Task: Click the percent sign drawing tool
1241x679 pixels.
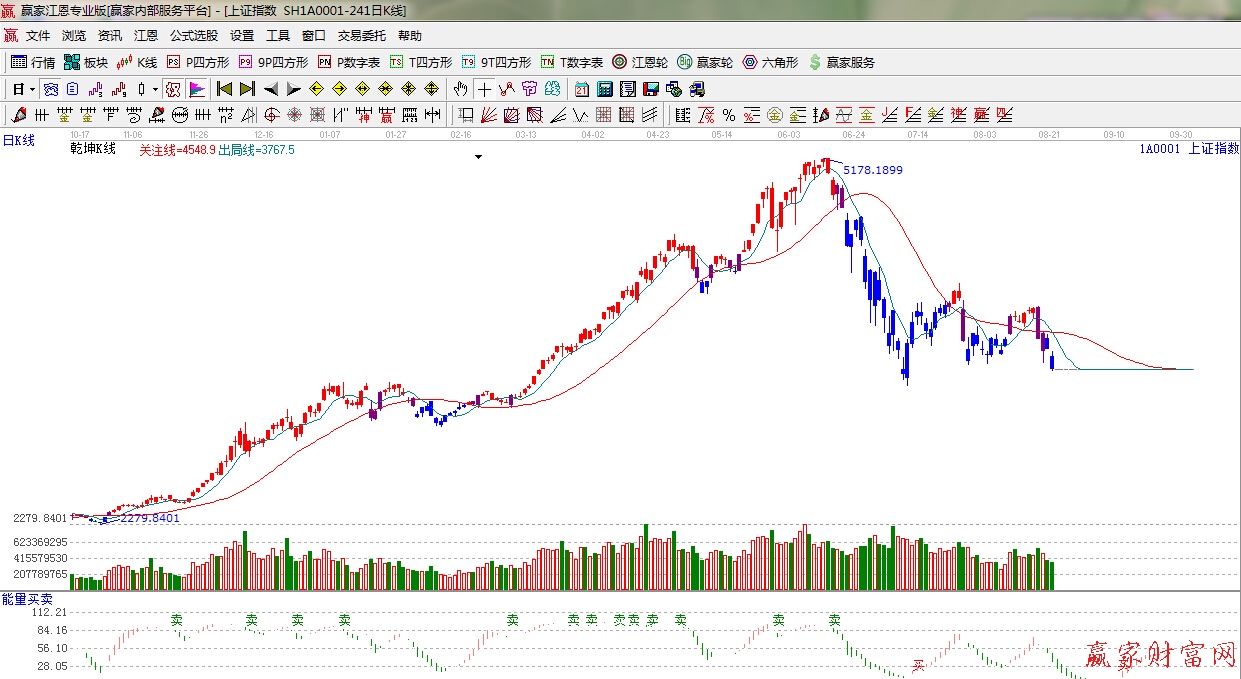Action: [728, 115]
